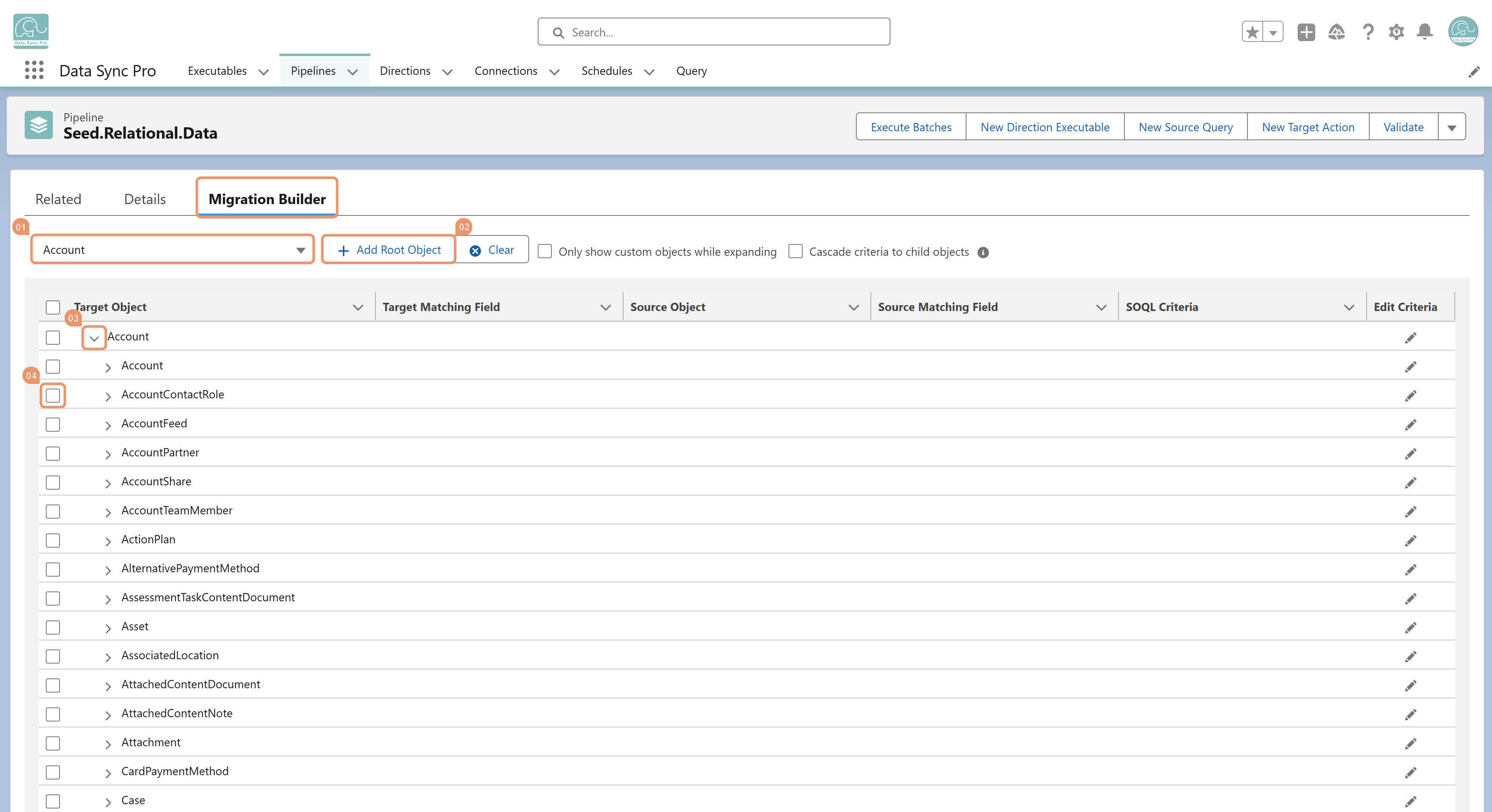Image resolution: width=1492 pixels, height=812 pixels.
Task: Open the Account root object dropdown
Action: (x=172, y=250)
